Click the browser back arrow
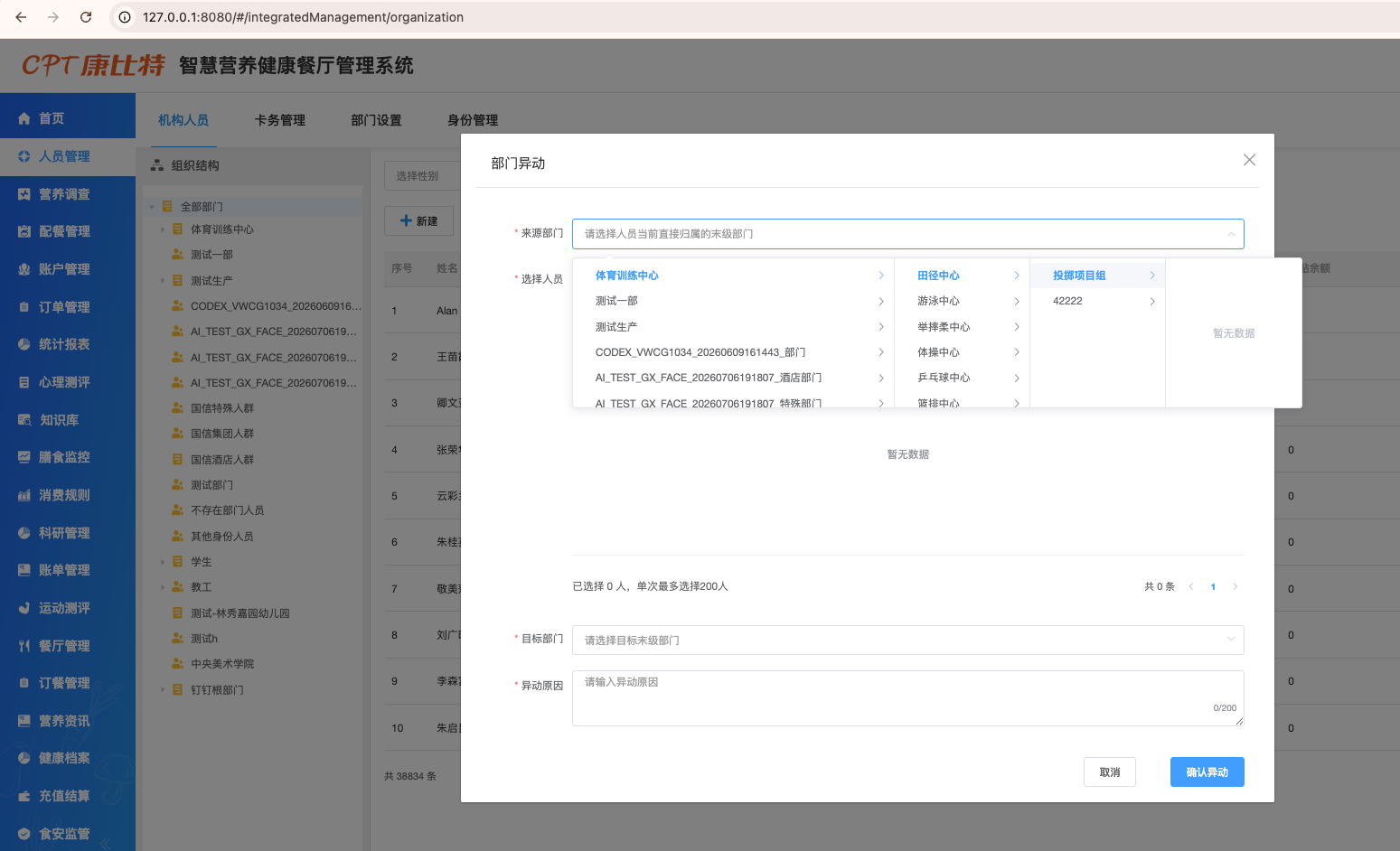Image resolution: width=1400 pixels, height=851 pixels. [21, 17]
